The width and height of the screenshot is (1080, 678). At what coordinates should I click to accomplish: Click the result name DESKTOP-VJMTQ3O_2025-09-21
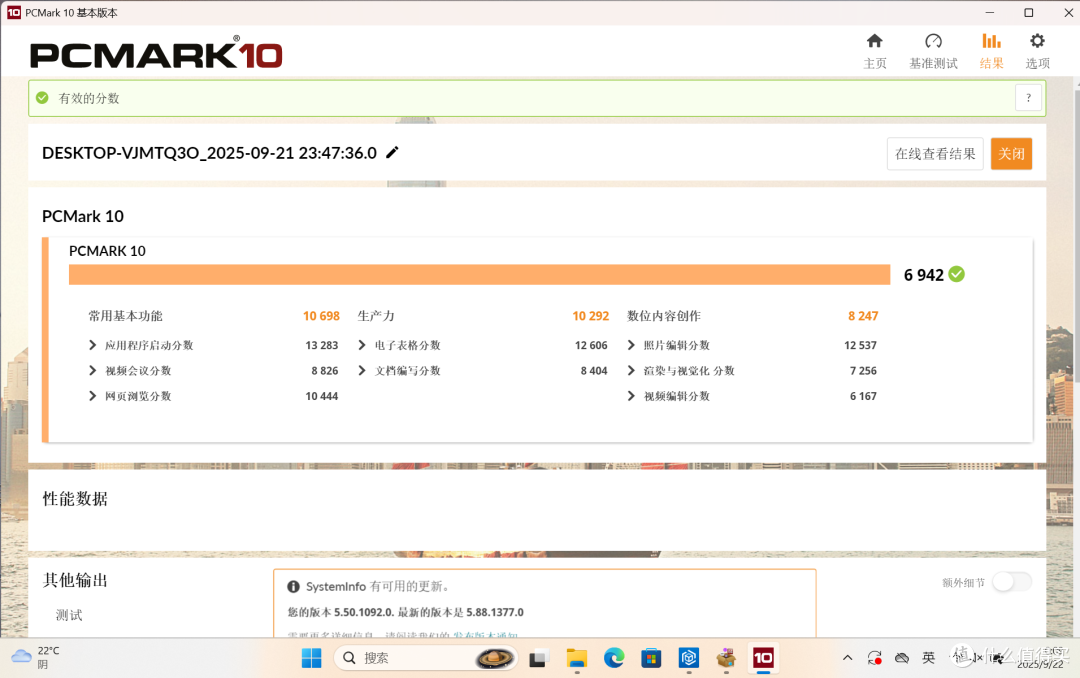pos(209,153)
